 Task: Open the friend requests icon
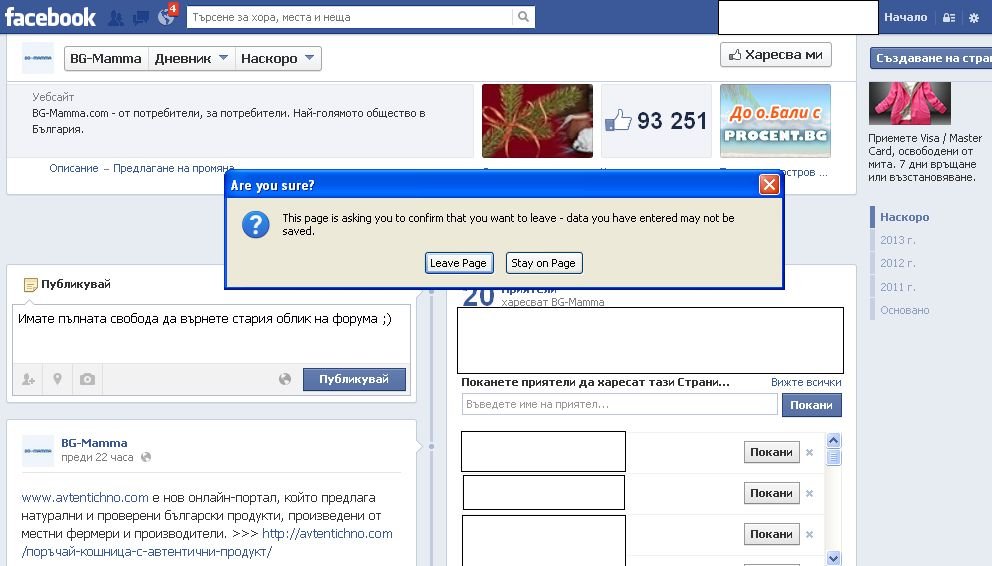[x=116, y=18]
